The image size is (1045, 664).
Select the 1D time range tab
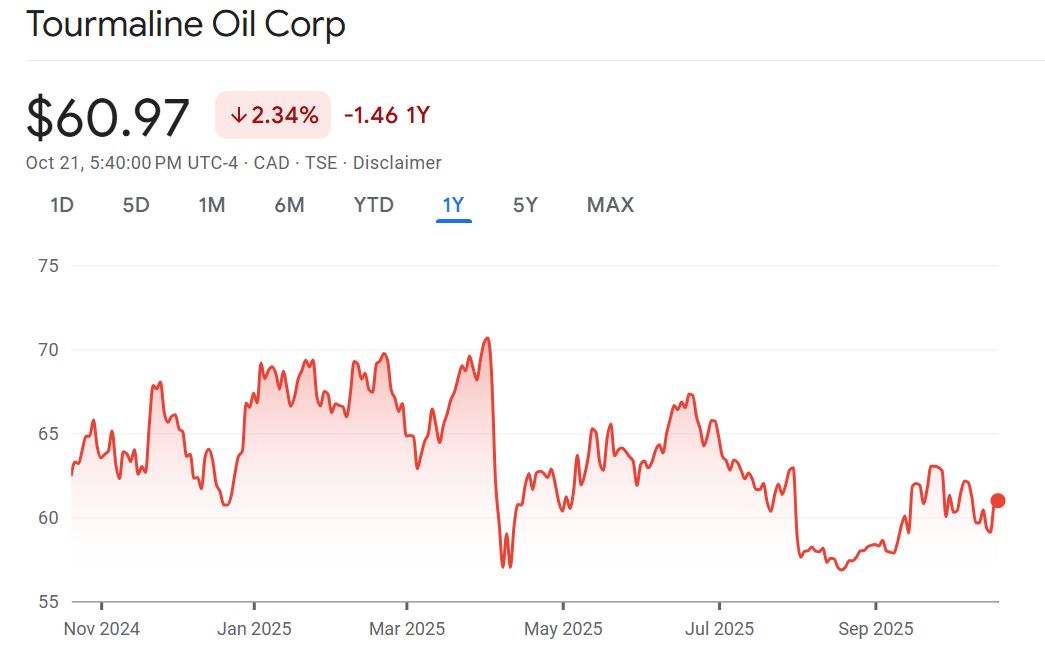click(x=62, y=205)
